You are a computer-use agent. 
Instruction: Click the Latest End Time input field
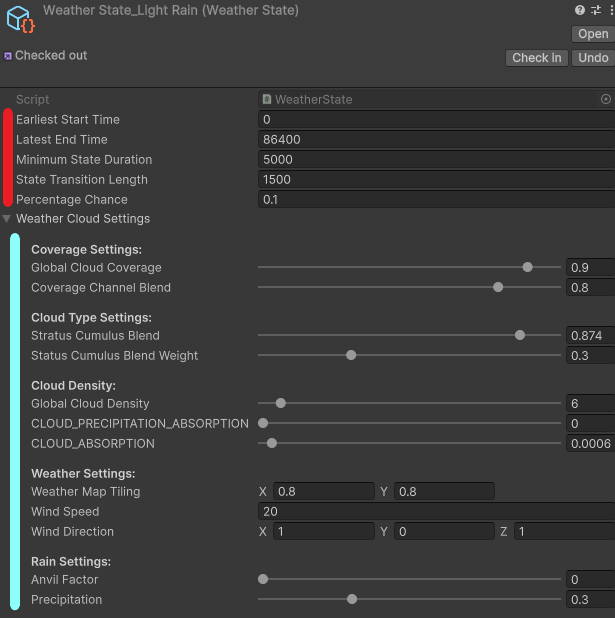[x=435, y=140]
